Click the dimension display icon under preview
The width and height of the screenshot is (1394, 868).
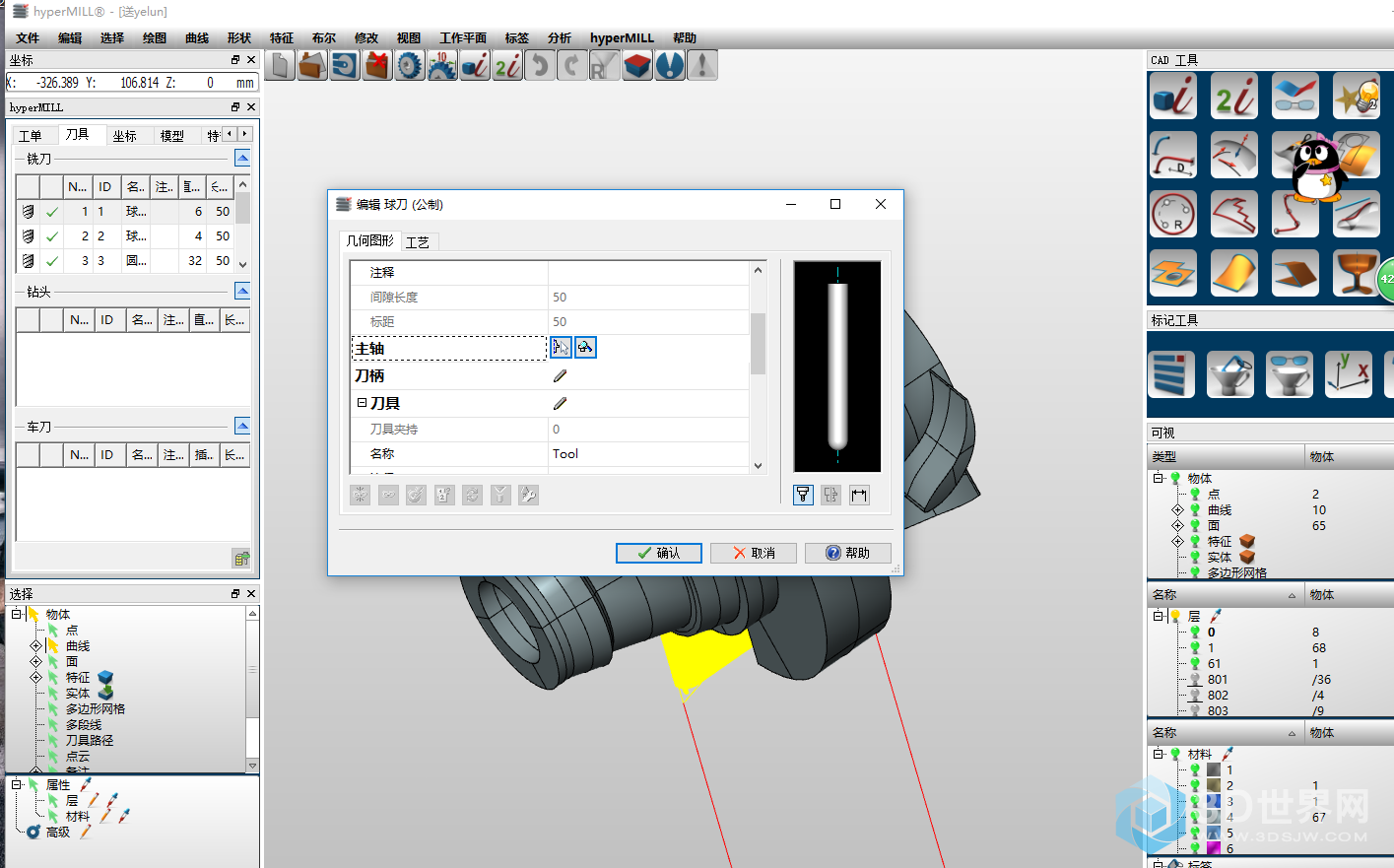(x=859, y=495)
